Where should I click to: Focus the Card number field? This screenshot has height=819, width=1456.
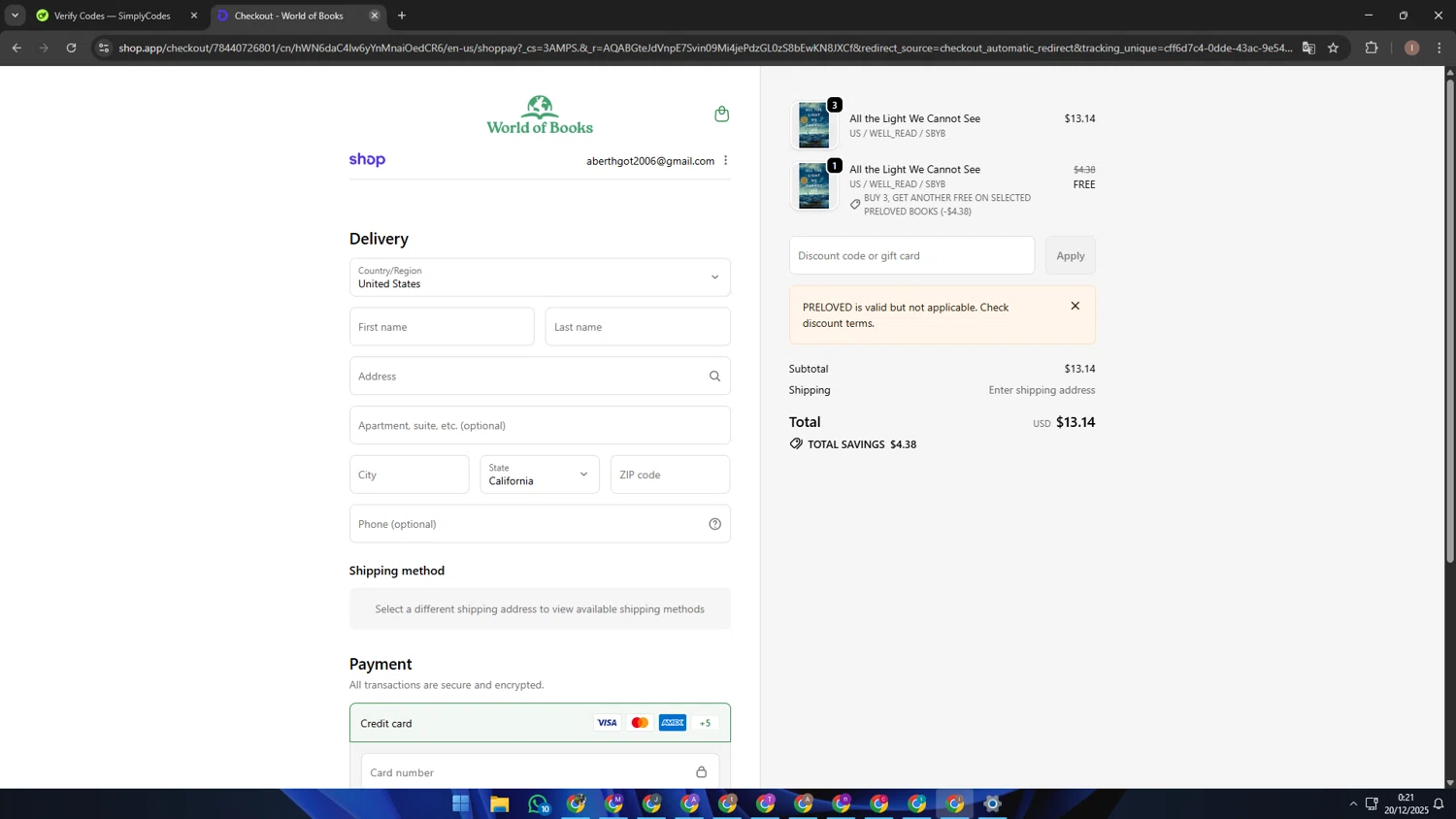click(x=540, y=772)
